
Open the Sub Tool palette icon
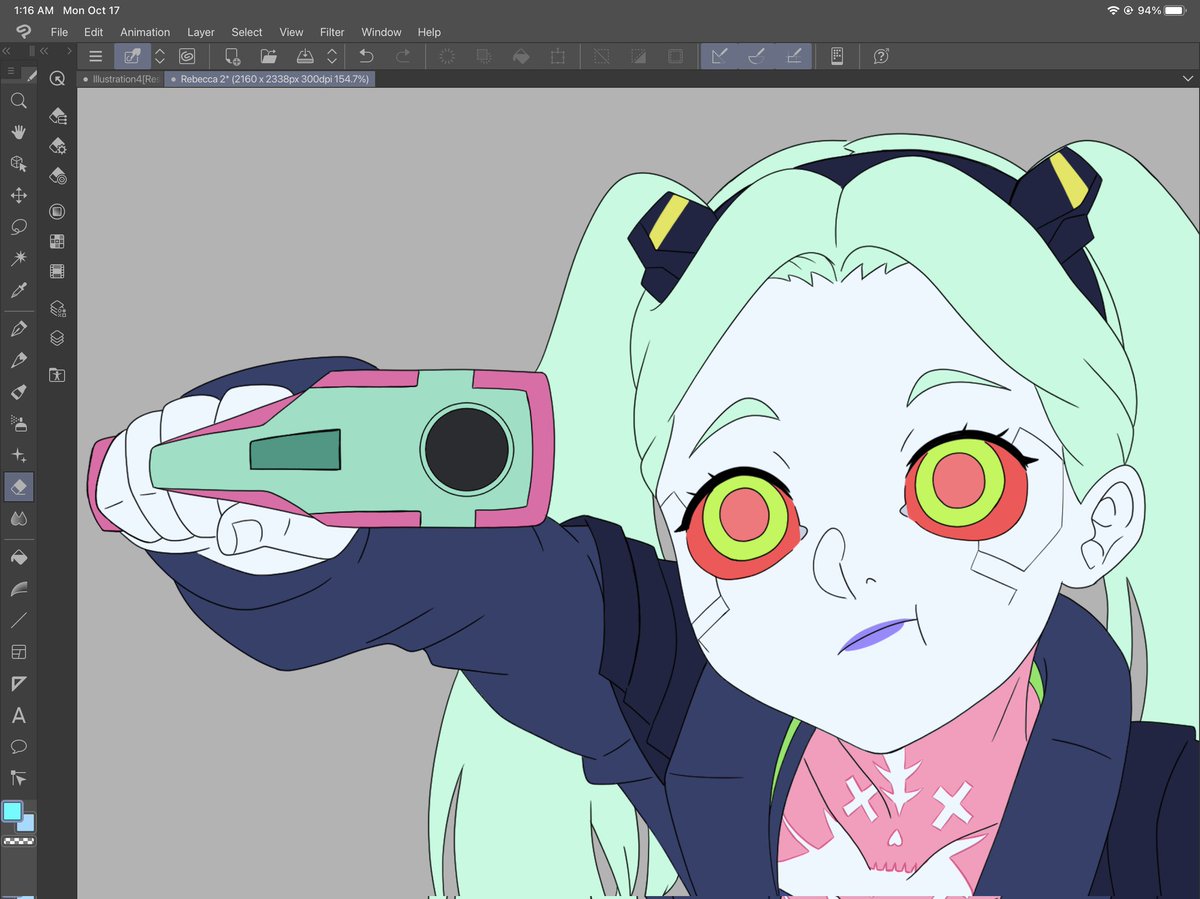pyautogui.click(x=57, y=116)
